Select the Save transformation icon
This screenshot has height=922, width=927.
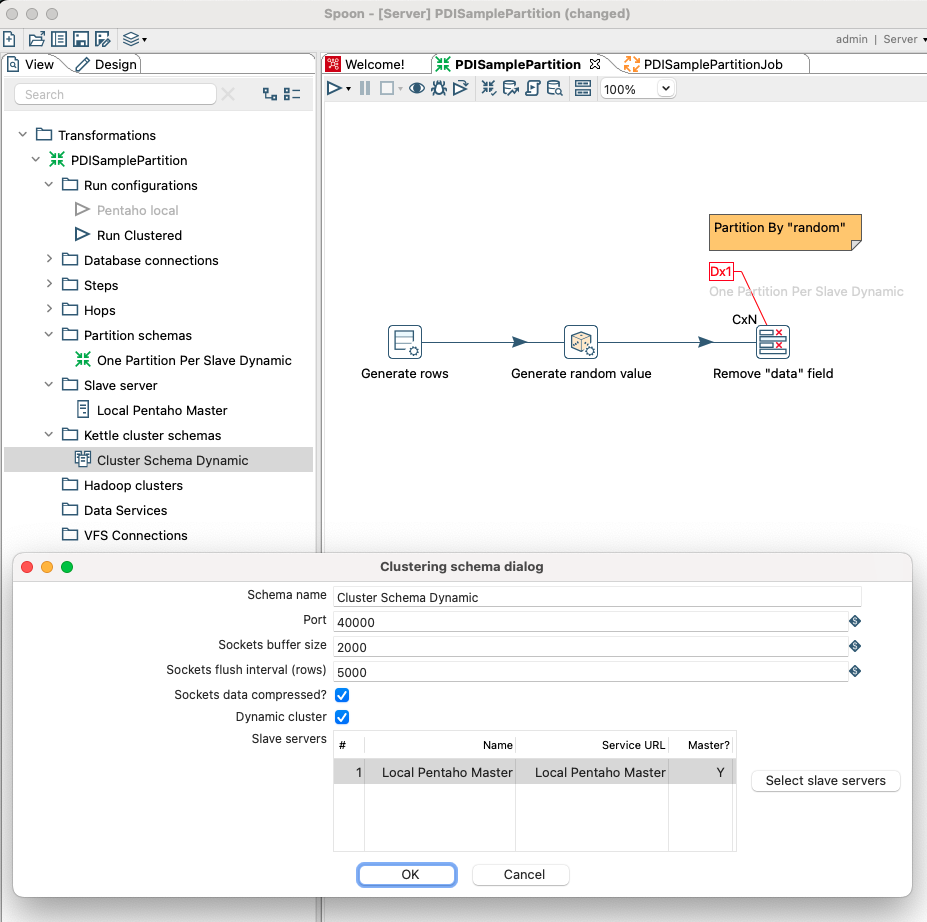coord(81,37)
